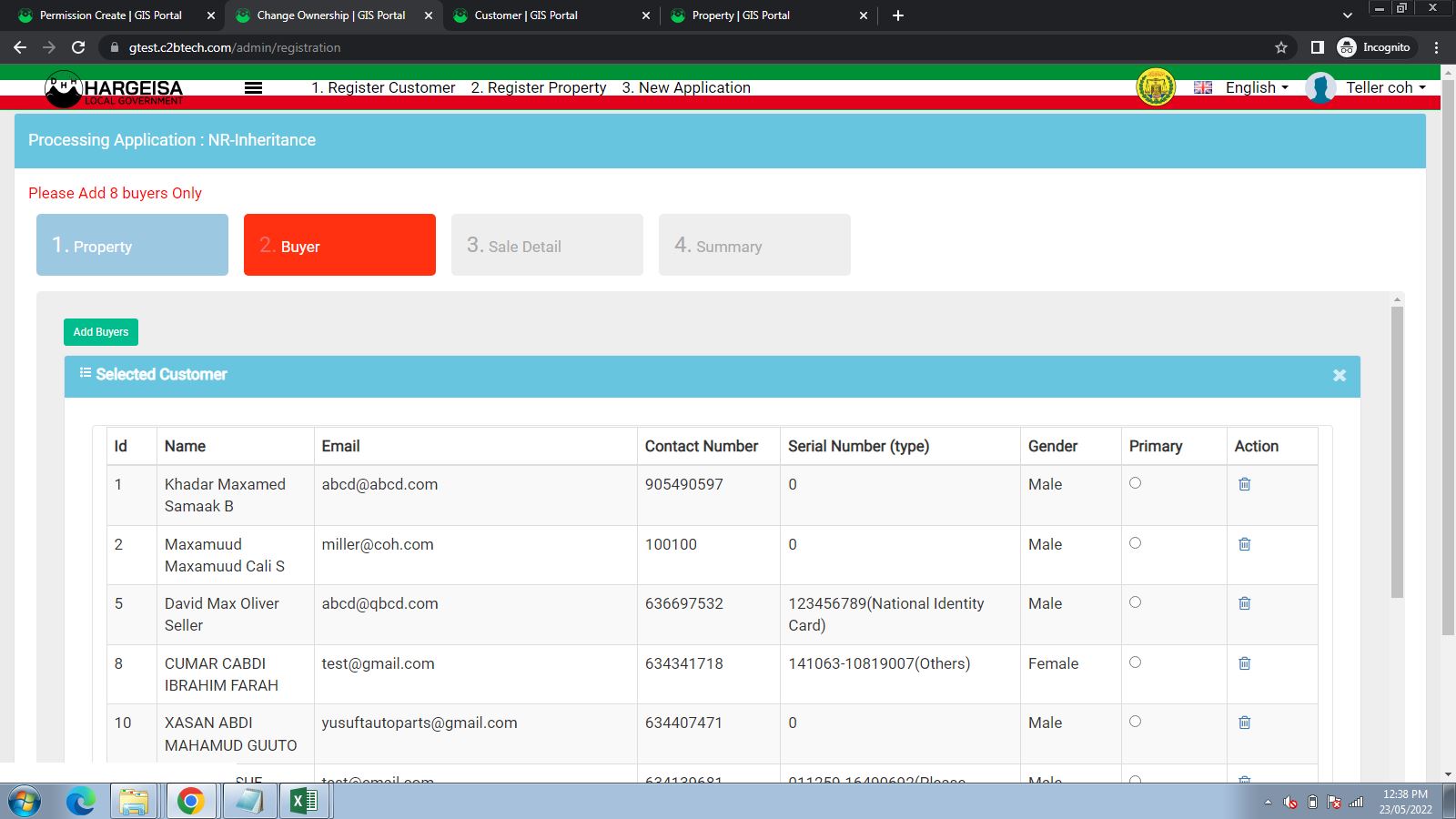Expand the Teller coh account dropdown

[1386, 87]
